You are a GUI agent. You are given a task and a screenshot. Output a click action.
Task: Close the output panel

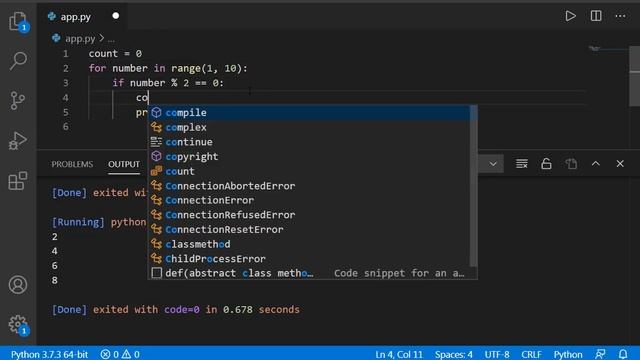[x=620, y=164]
